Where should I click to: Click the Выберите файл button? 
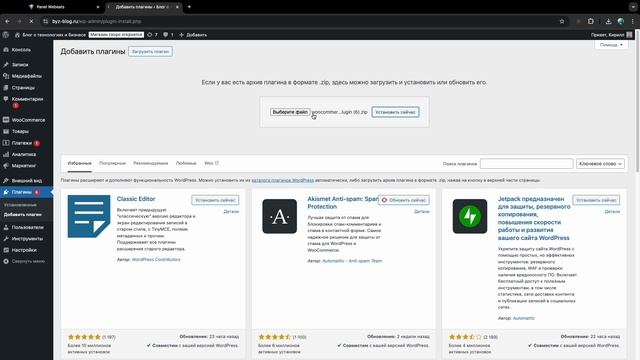pos(290,112)
